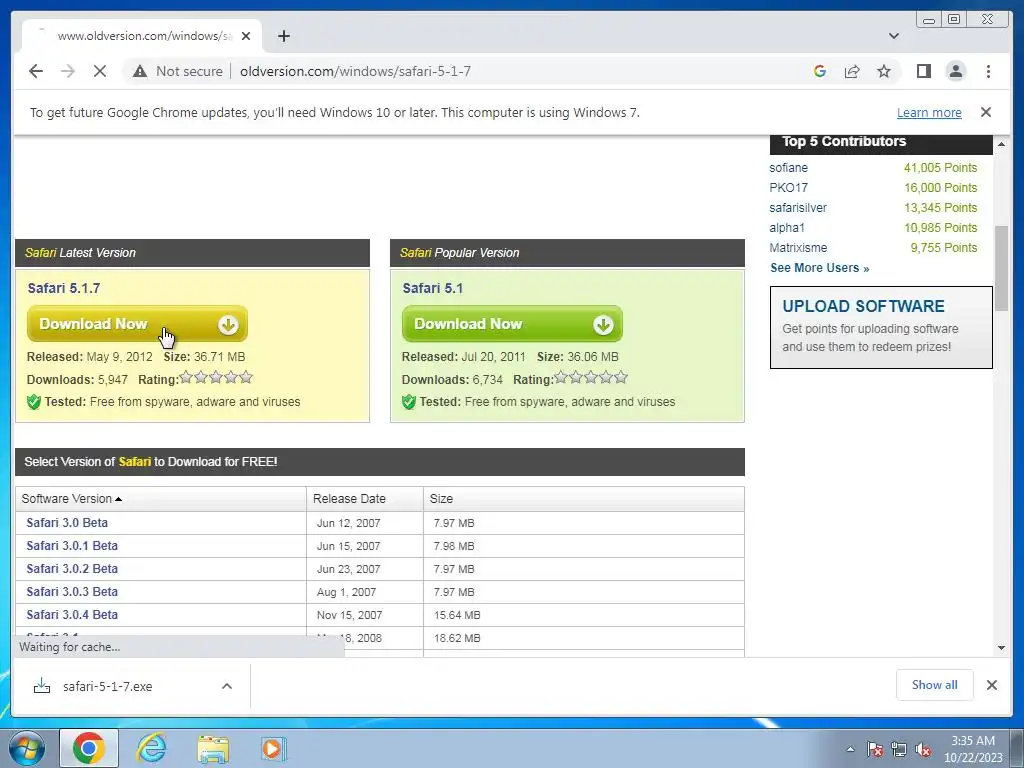
Task: Open the Windows Start menu
Action: [26, 748]
